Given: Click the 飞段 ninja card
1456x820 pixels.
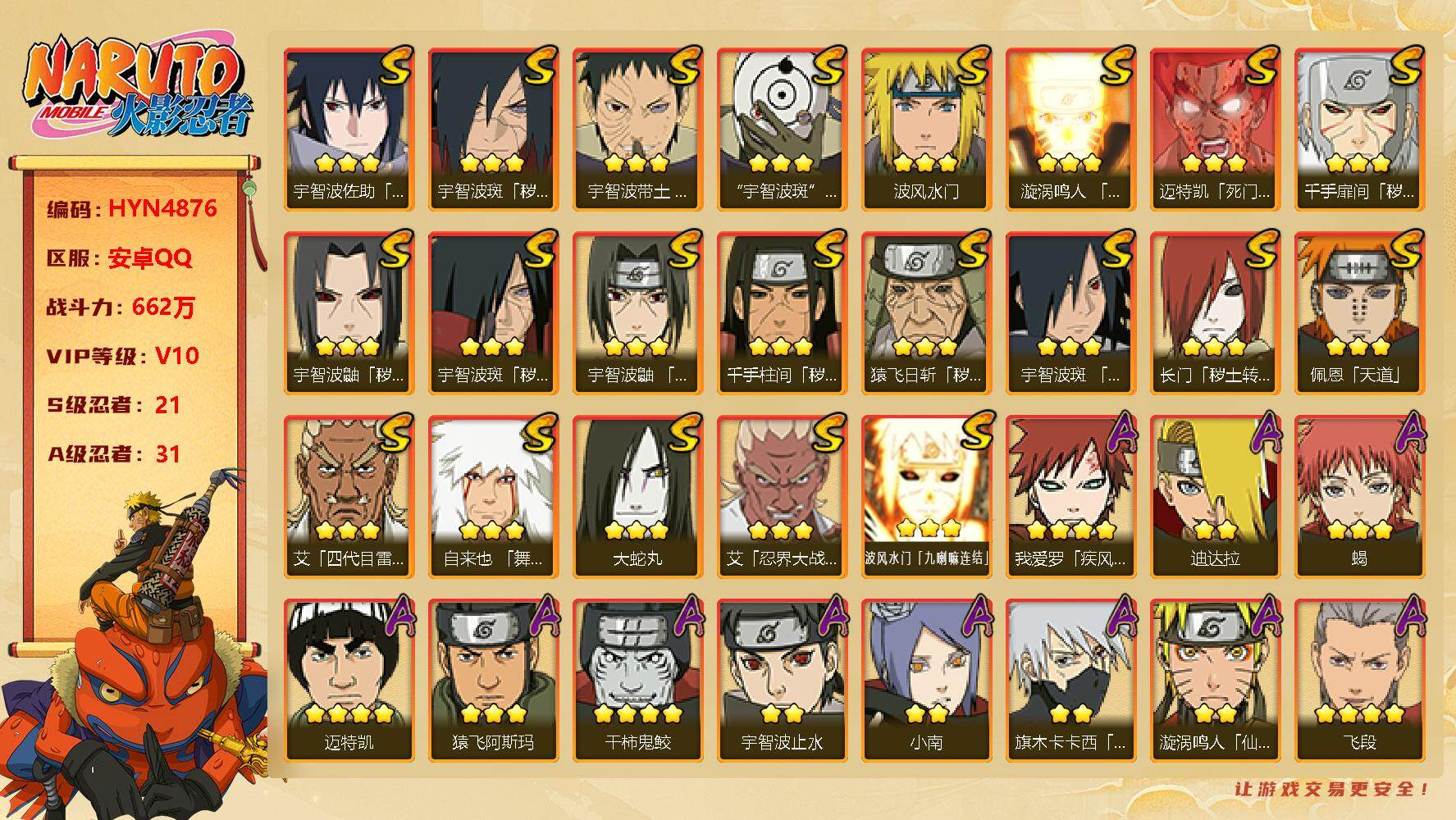Looking at the screenshot, I should 1359,681.
